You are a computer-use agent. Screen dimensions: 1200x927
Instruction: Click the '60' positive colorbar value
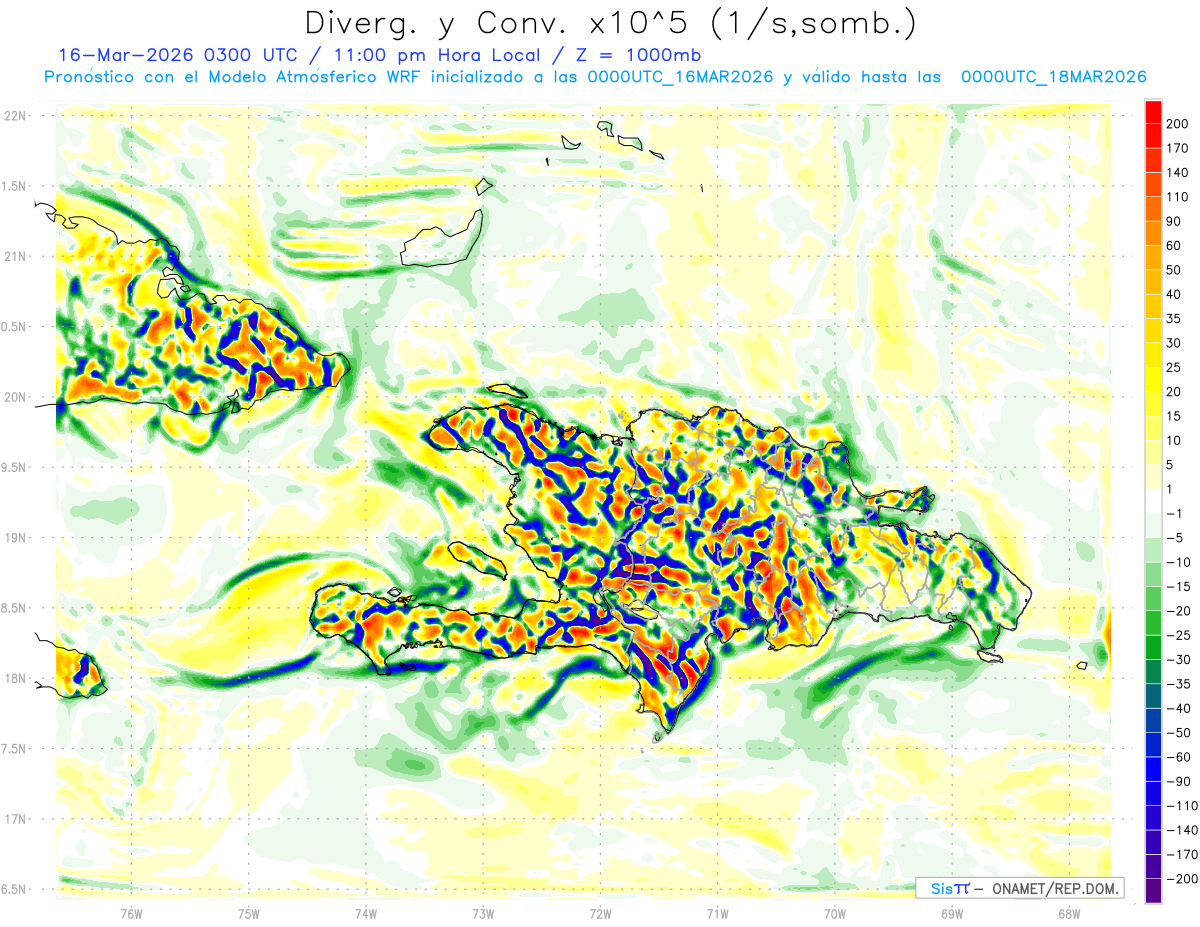pos(1174,245)
